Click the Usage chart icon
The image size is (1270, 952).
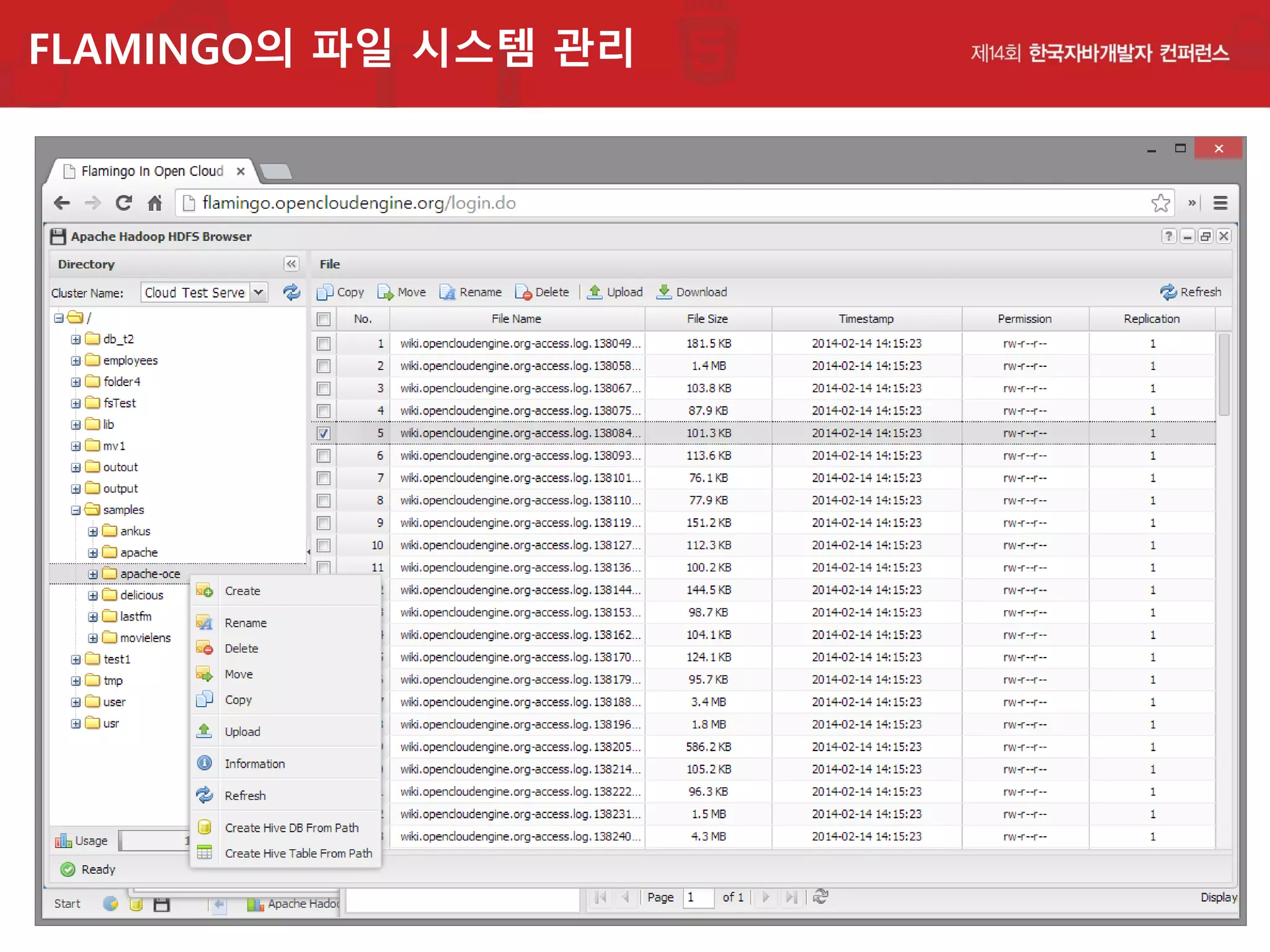(x=63, y=840)
